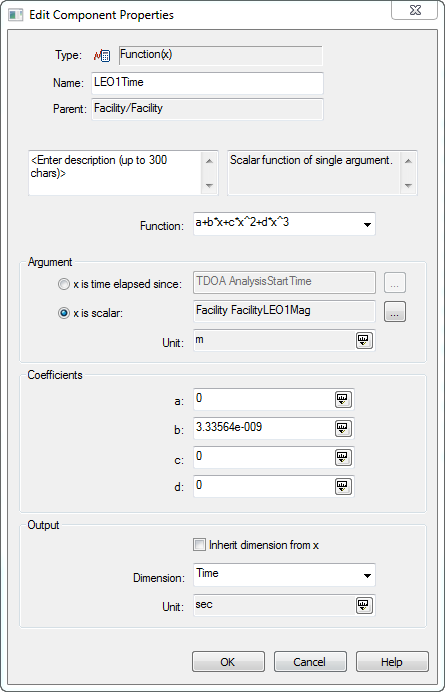Screen dimensions: 445x692
Task: Click unit selector icon for Output unit sec
Action: [x=364, y=606]
